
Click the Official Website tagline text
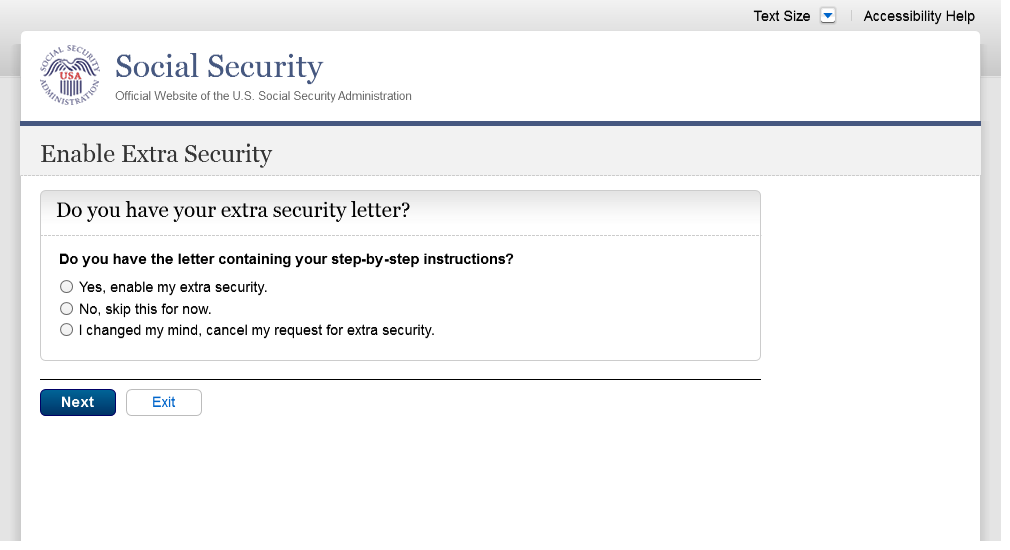263,96
